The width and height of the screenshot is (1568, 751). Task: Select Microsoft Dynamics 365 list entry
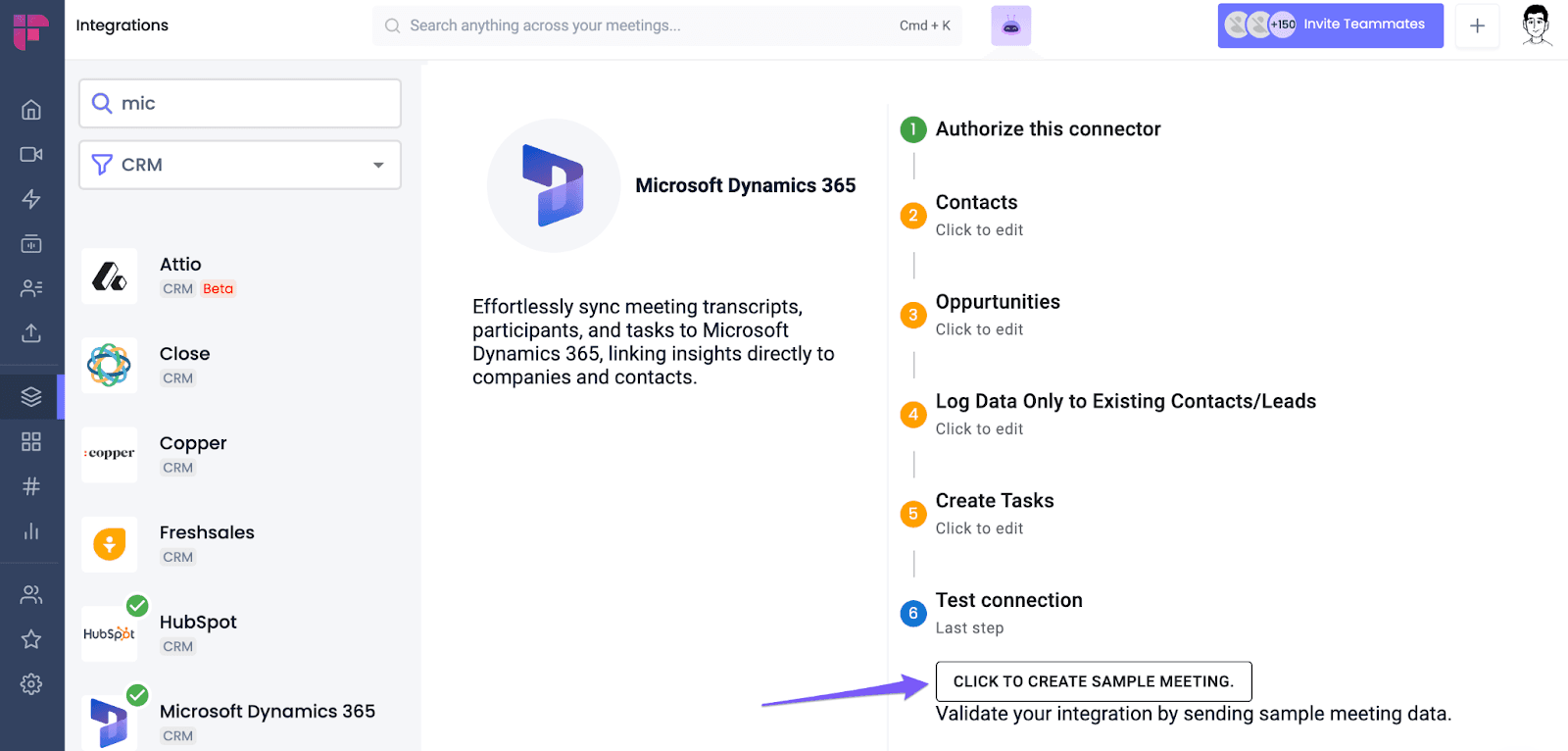click(268, 712)
